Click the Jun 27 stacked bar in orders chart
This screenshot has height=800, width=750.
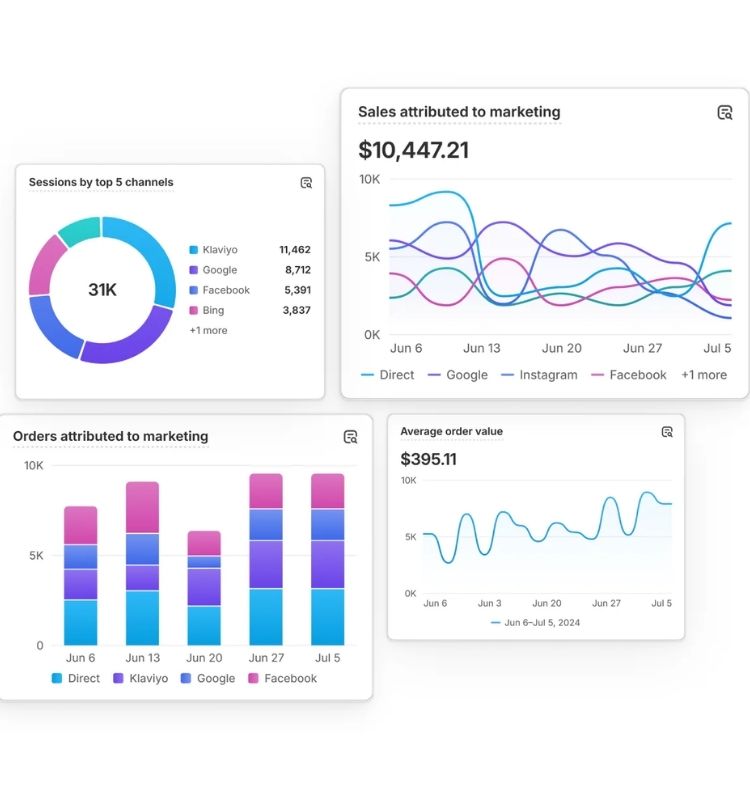(x=266, y=559)
